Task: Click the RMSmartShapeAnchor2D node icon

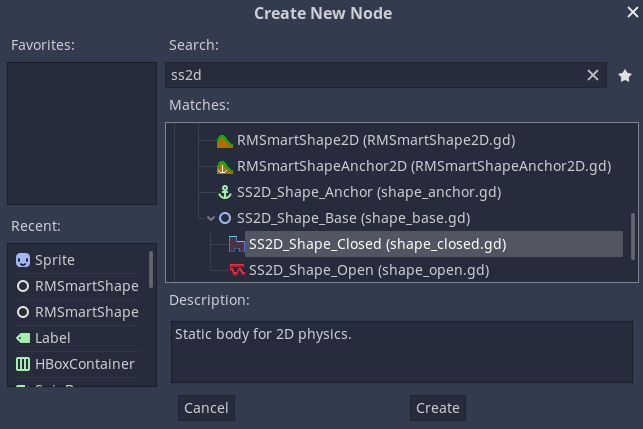Action: click(x=225, y=166)
